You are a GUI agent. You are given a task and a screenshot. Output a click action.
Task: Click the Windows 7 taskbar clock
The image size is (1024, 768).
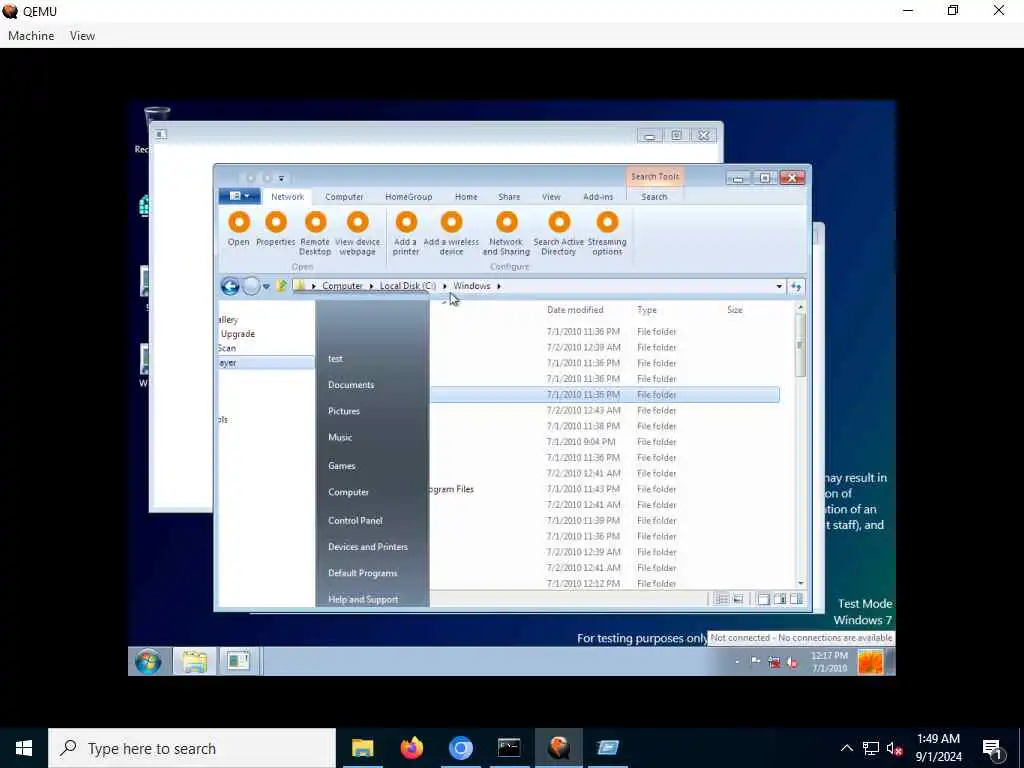(829, 662)
